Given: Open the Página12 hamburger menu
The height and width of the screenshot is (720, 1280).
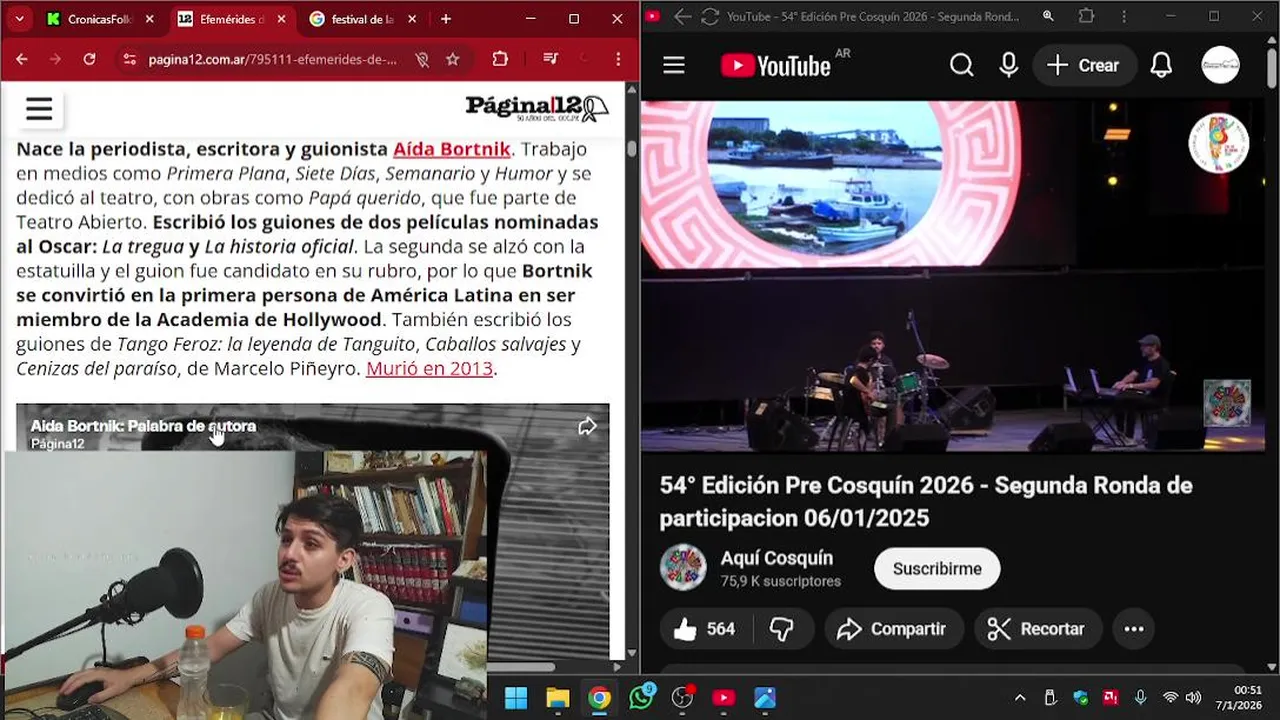Looking at the screenshot, I should [x=39, y=109].
